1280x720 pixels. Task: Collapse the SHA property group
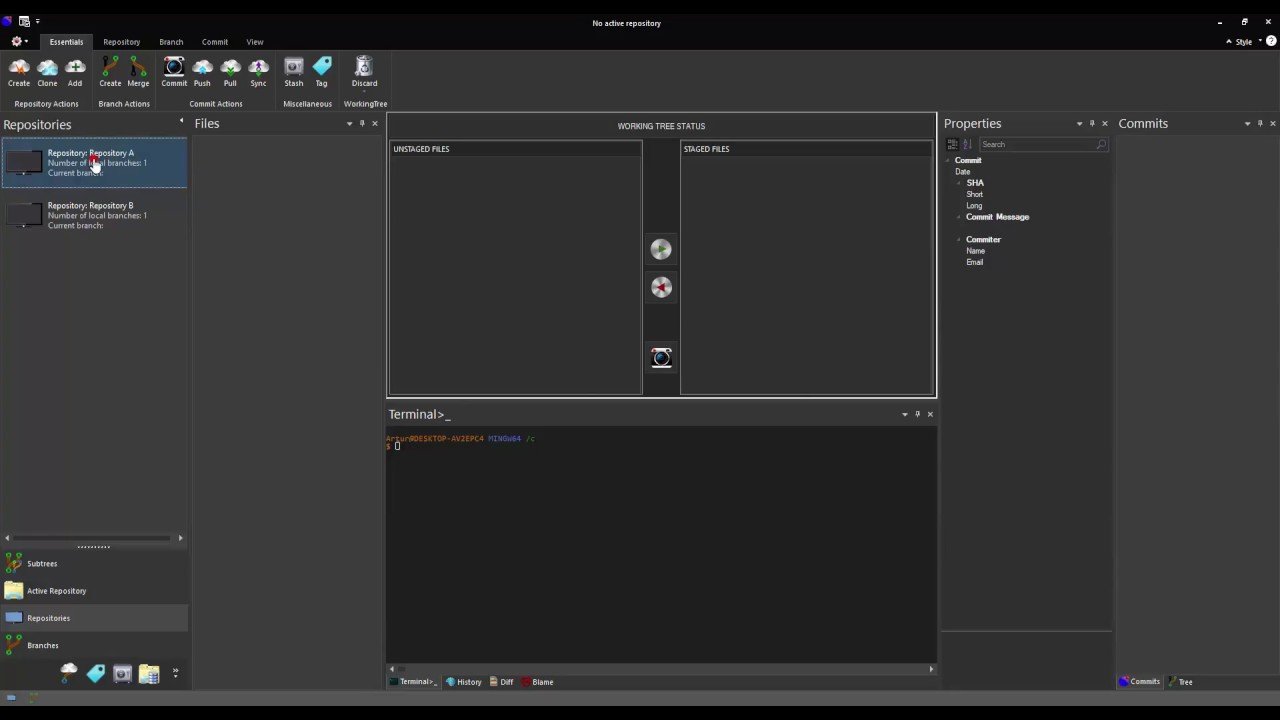pyautogui.click(x=959, y=183)
